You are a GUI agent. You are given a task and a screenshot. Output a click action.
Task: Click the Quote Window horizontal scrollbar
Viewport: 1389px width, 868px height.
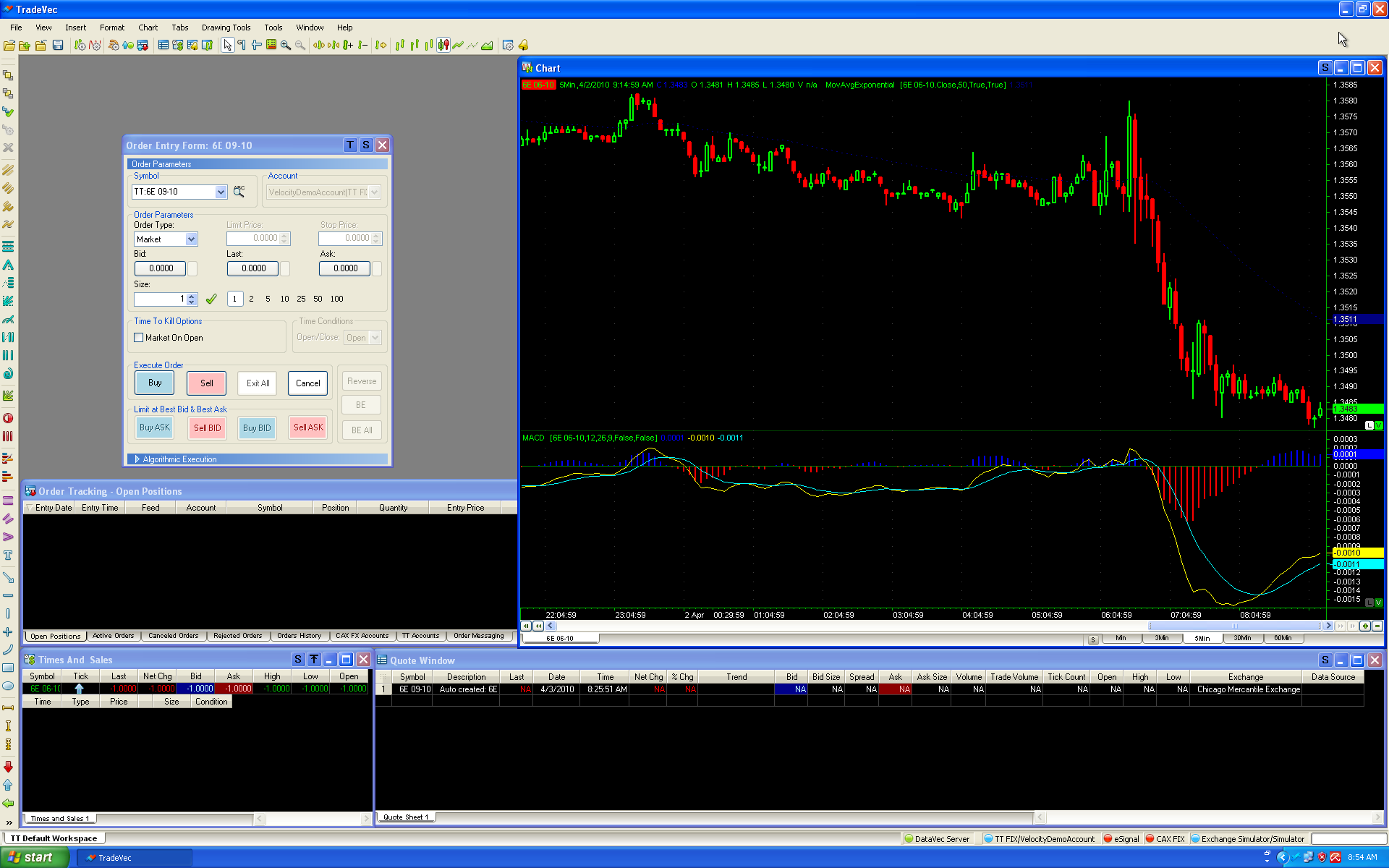pyautogui.click(x=1207, y=817)
